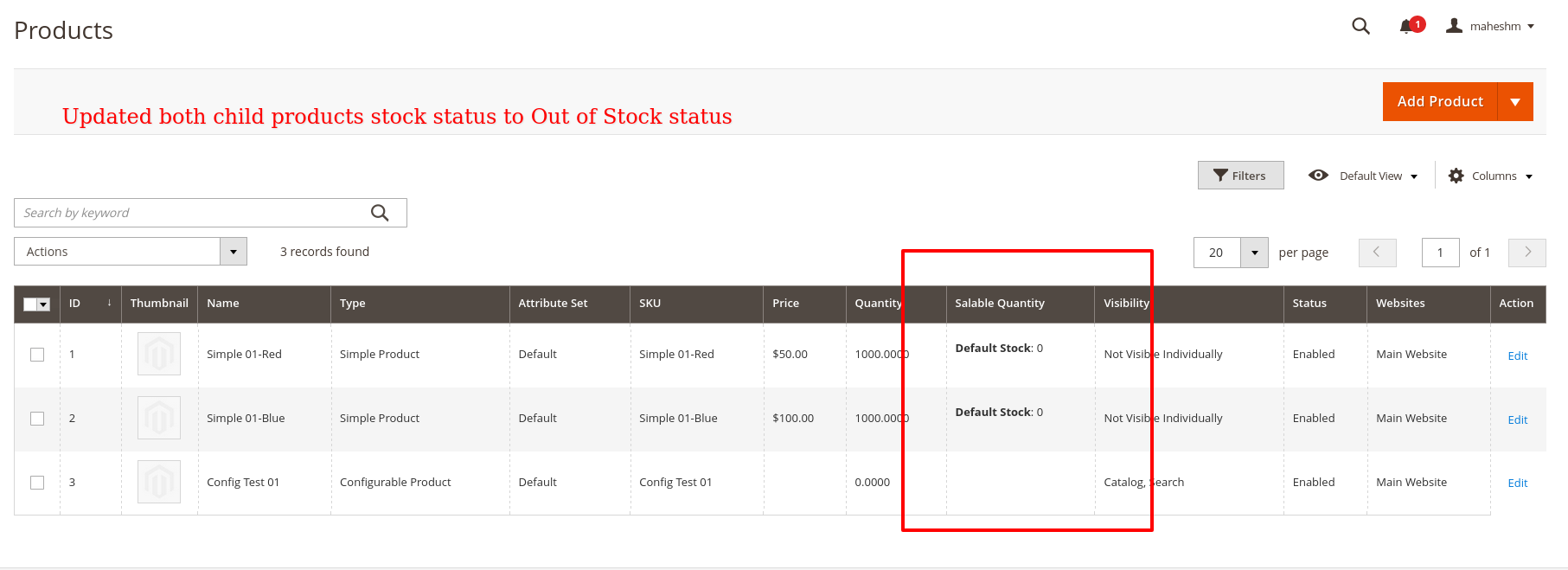
Task: Check the Config Test 01 row checkbox
Action: tap(36, 482)
